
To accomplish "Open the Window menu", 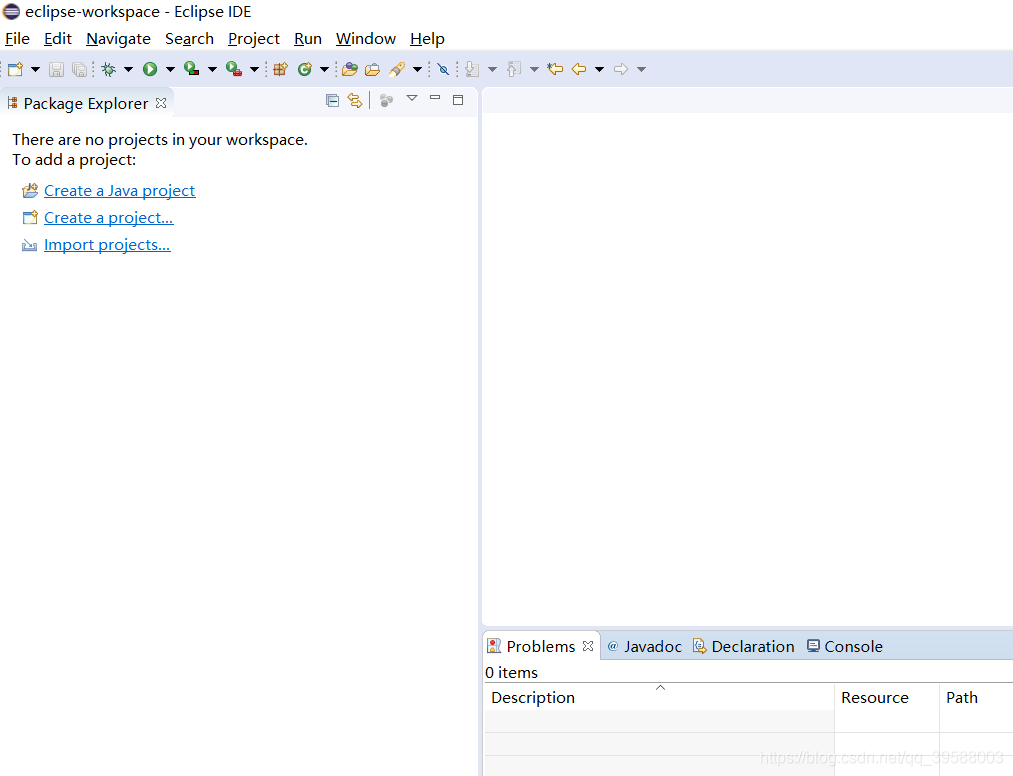I will pos(366,39).
